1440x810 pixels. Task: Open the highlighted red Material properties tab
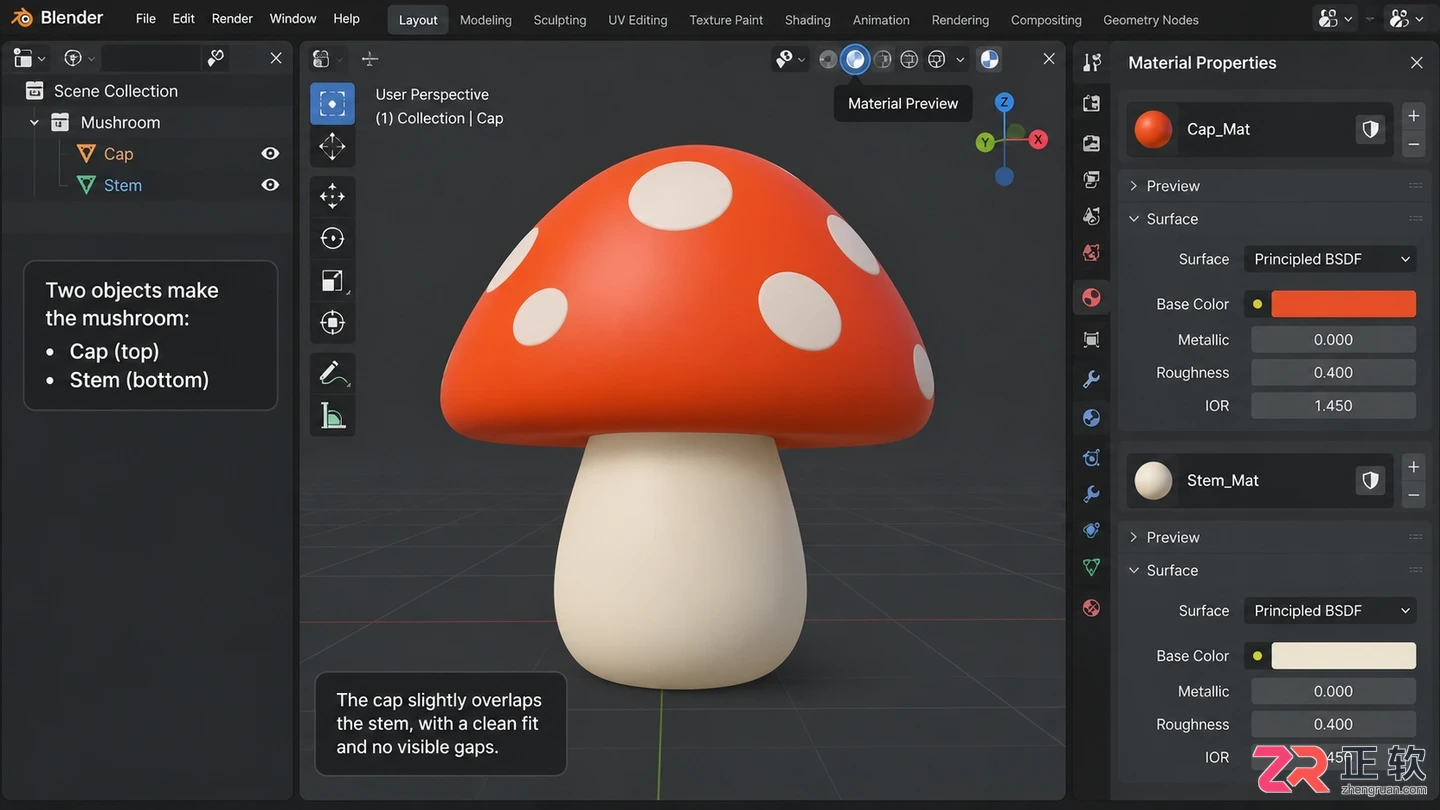[1092, 297]
